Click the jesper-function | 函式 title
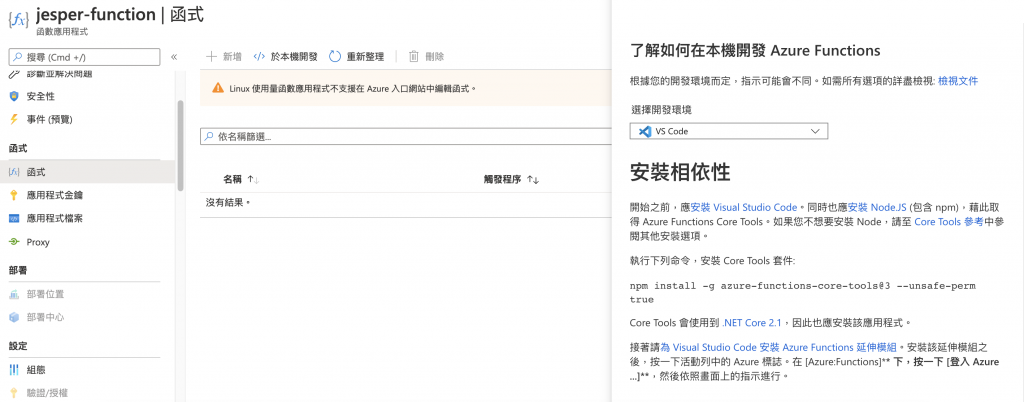The height and width of the screenshot is (402, 1024). coord(120,14)
